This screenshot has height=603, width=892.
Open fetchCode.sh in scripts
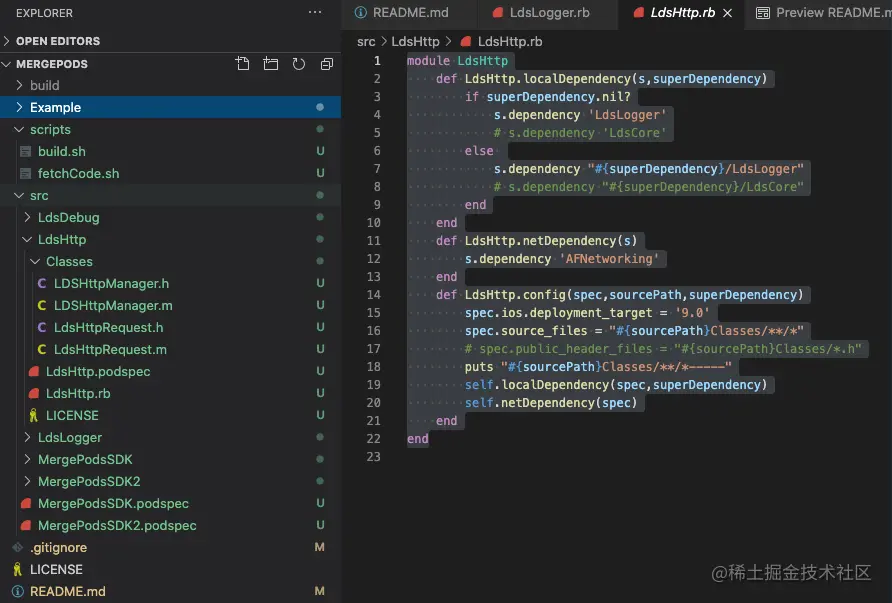coord(79,174)
